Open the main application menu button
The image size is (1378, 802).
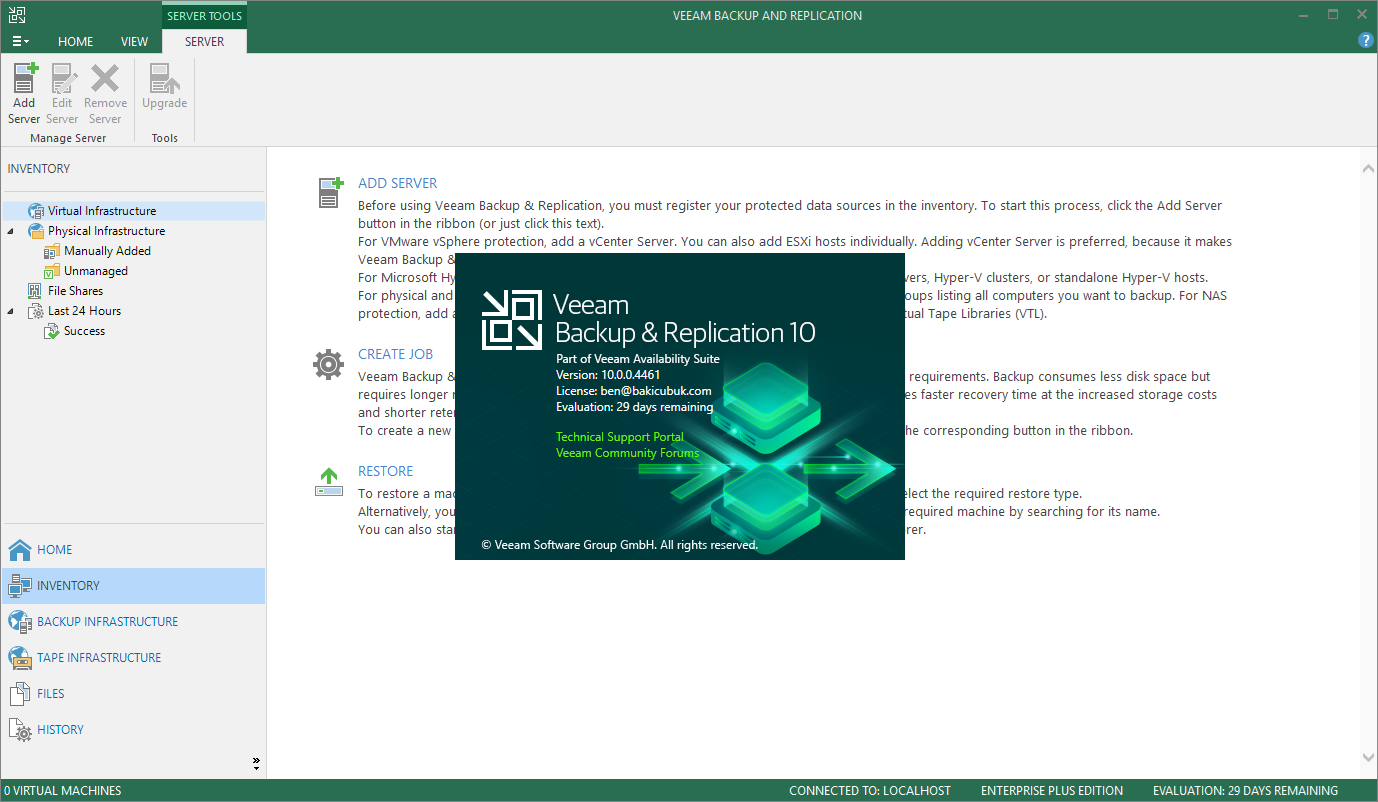tap(20, 41)
